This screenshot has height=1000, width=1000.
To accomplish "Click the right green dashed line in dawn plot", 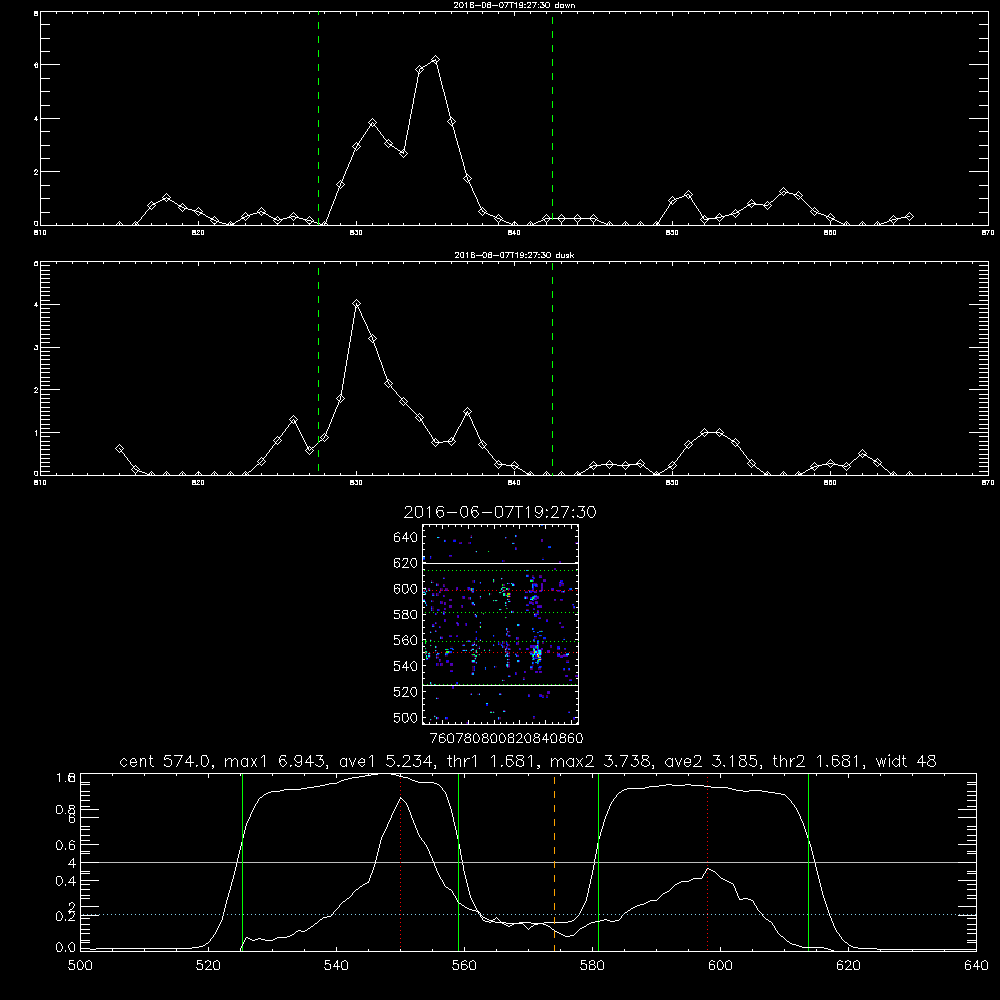I will click(552, 119).
